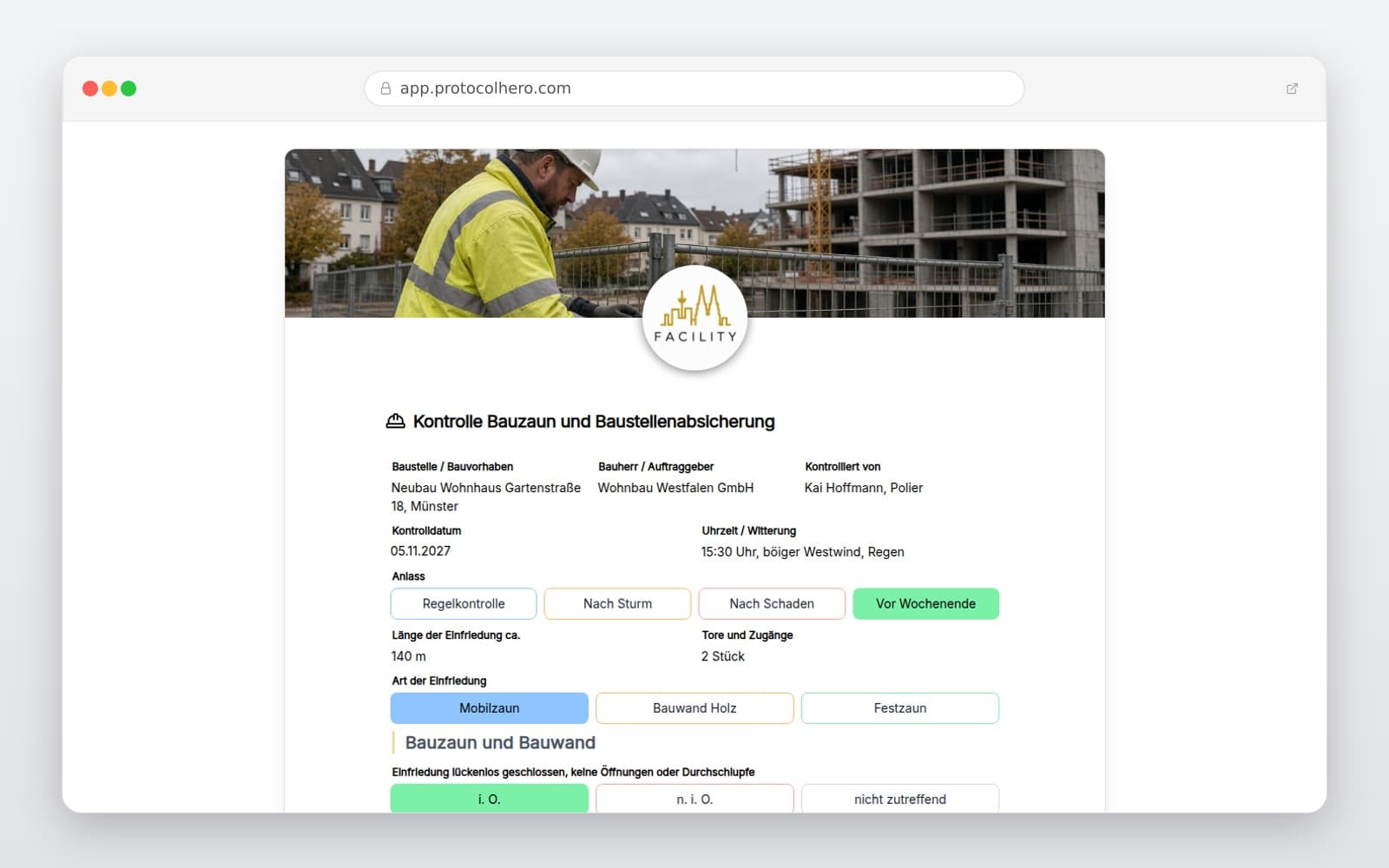Click the Baustelle value Neubau Wohnhaus Gartenstraße
1389x868 pixels.
(x=486, y=496)
